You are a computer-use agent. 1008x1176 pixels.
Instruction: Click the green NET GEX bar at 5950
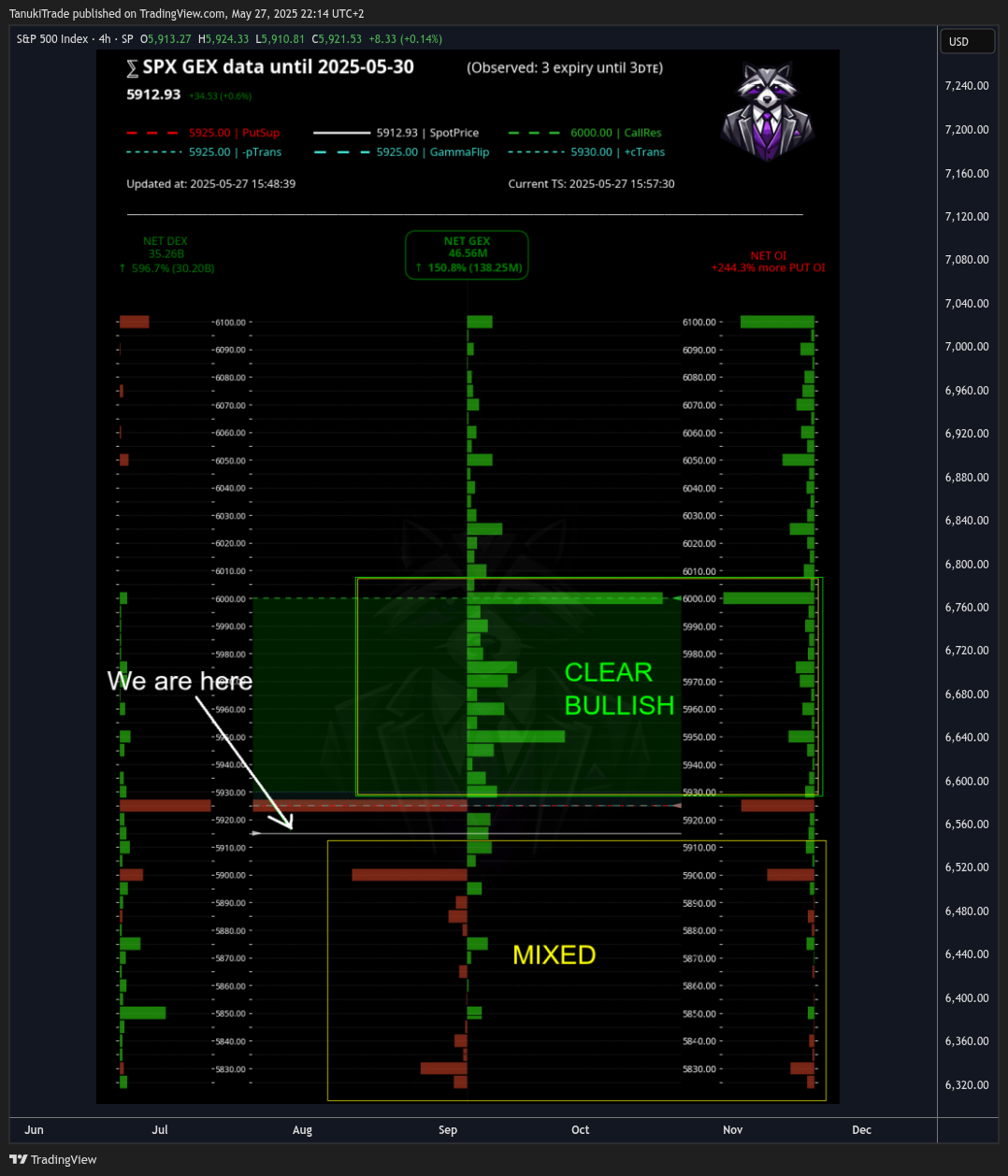click(516, 737)
